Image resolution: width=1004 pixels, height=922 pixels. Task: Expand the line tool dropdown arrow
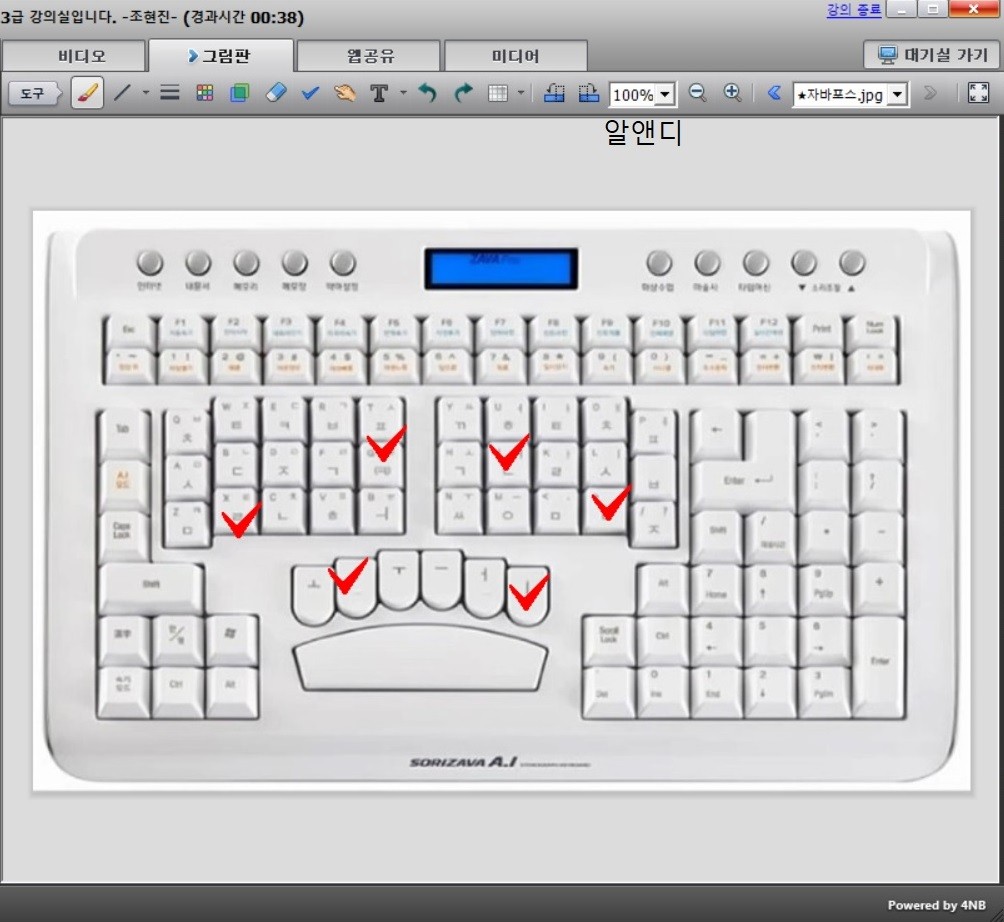pyautogui.click(x=145, y=93)
